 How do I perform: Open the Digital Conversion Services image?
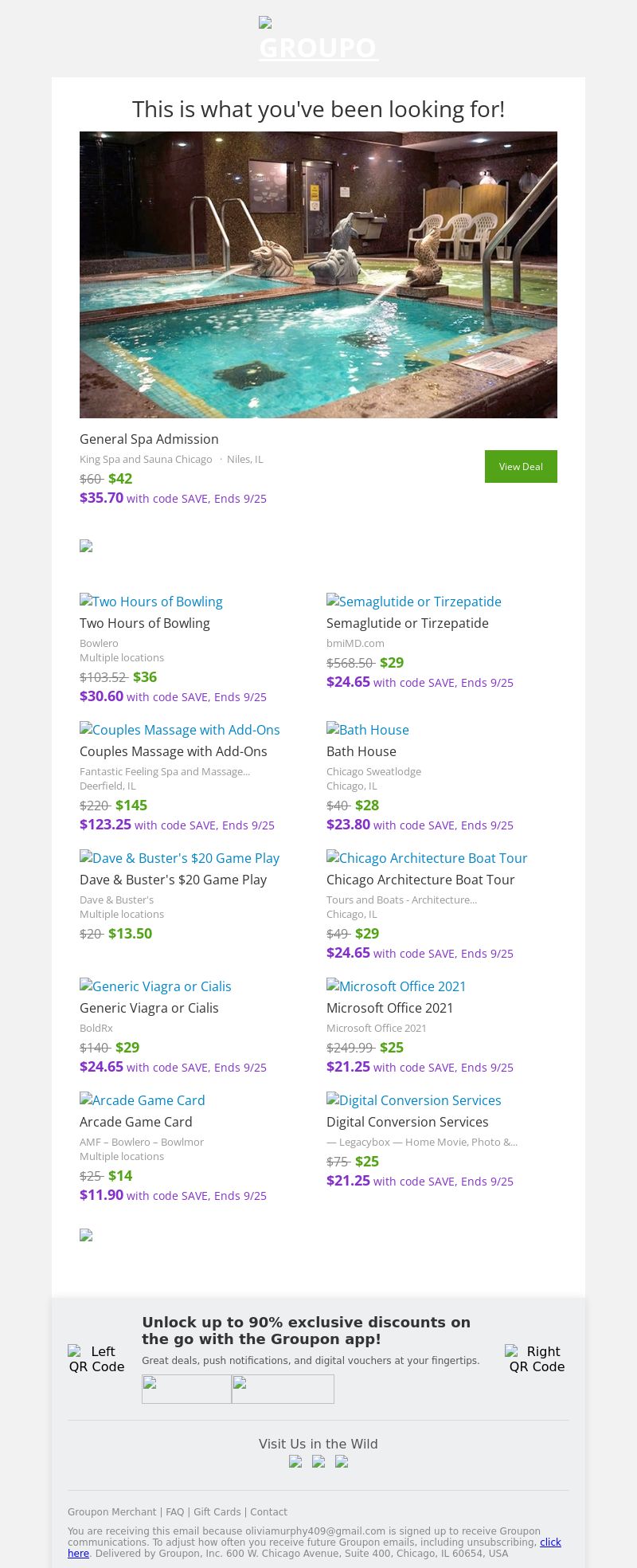[414, 1100]
